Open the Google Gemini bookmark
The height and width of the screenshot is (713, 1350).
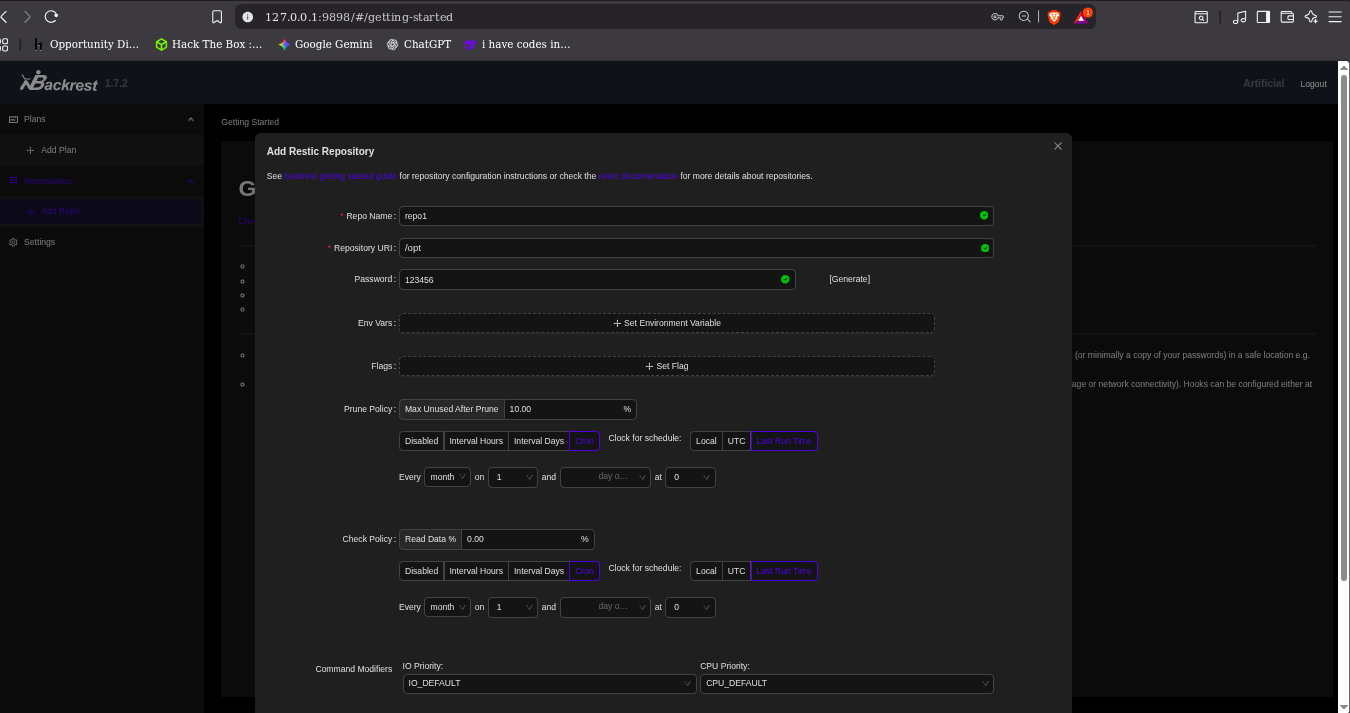tap(325, 44)
